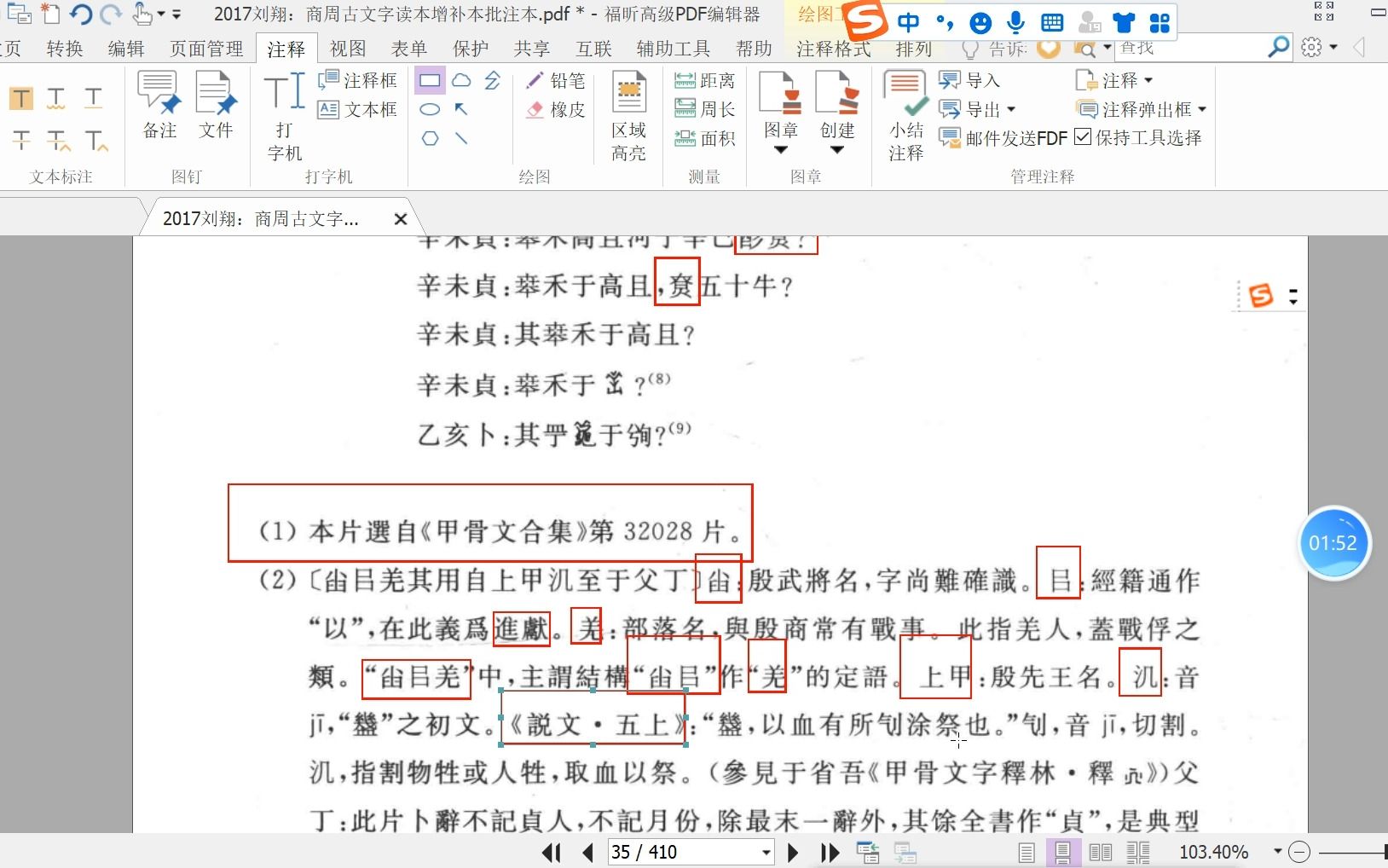Open the 视图 ribbon tab

pos(348,49)
